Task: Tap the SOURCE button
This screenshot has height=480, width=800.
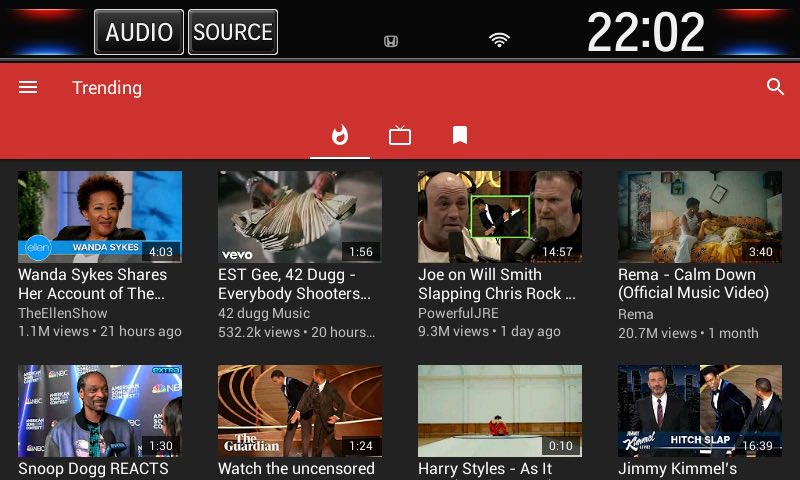Action: tap(233, 32)
